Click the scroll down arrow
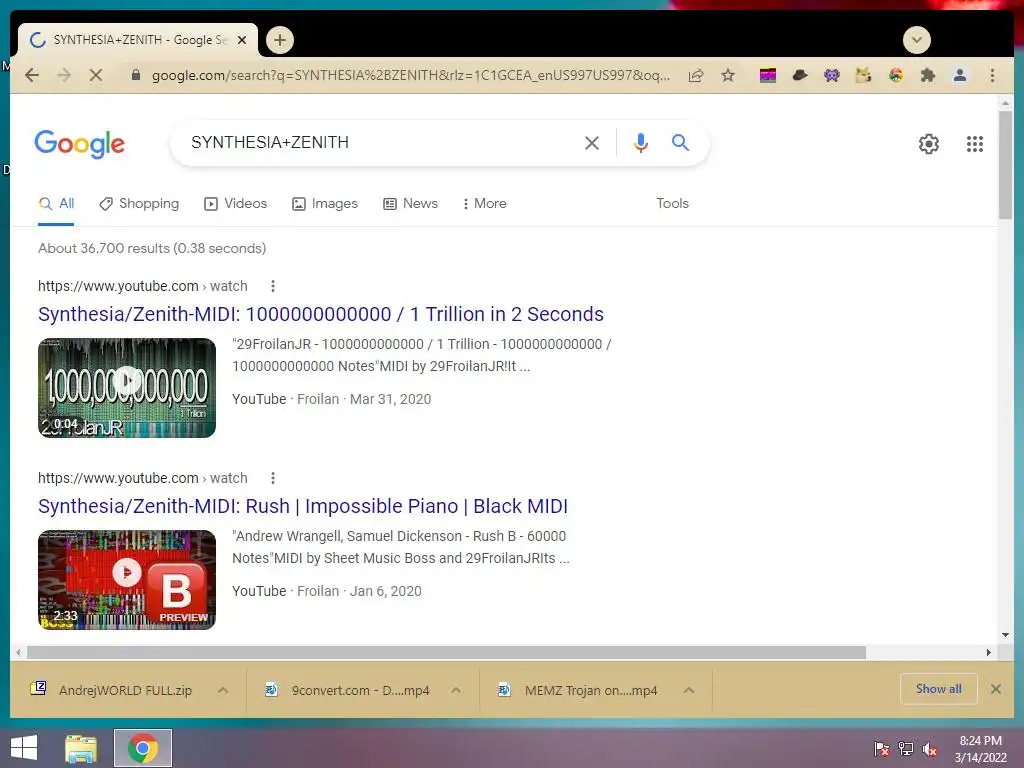The width and height of the screenshot is (1024, 768). (1005, 635)
